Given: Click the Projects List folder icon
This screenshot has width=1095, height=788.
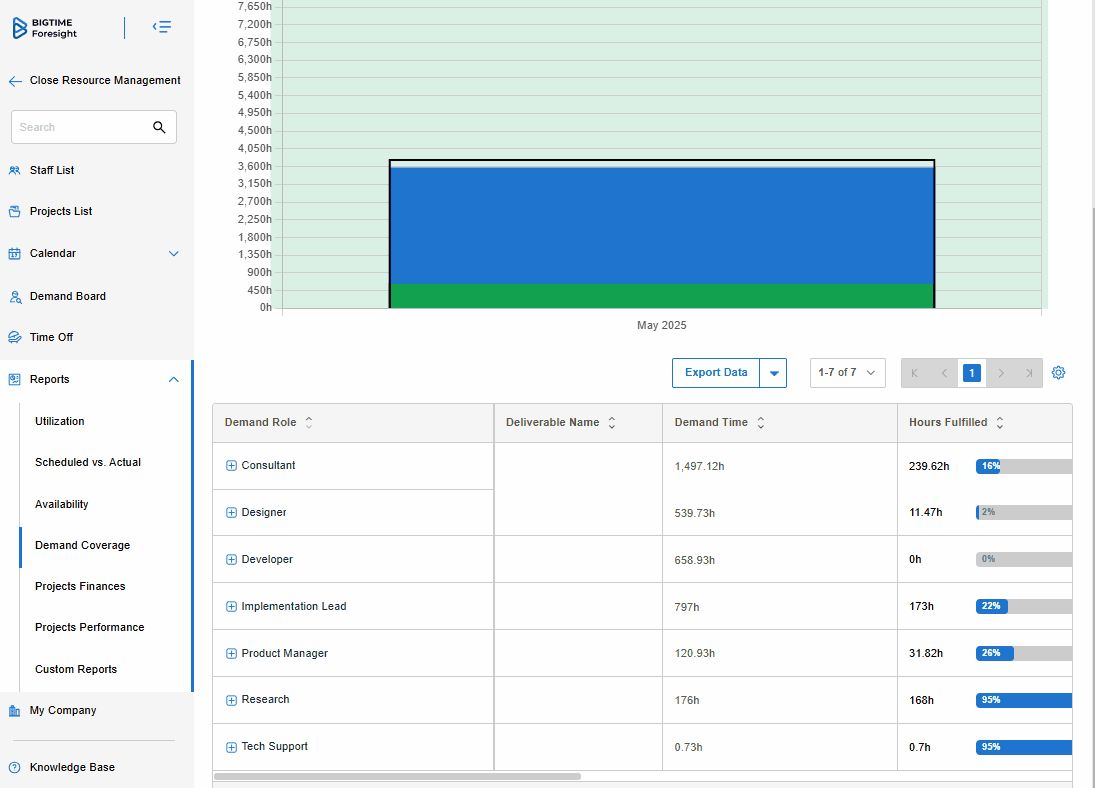Looking at the screenshot, I should pos(15,212).
